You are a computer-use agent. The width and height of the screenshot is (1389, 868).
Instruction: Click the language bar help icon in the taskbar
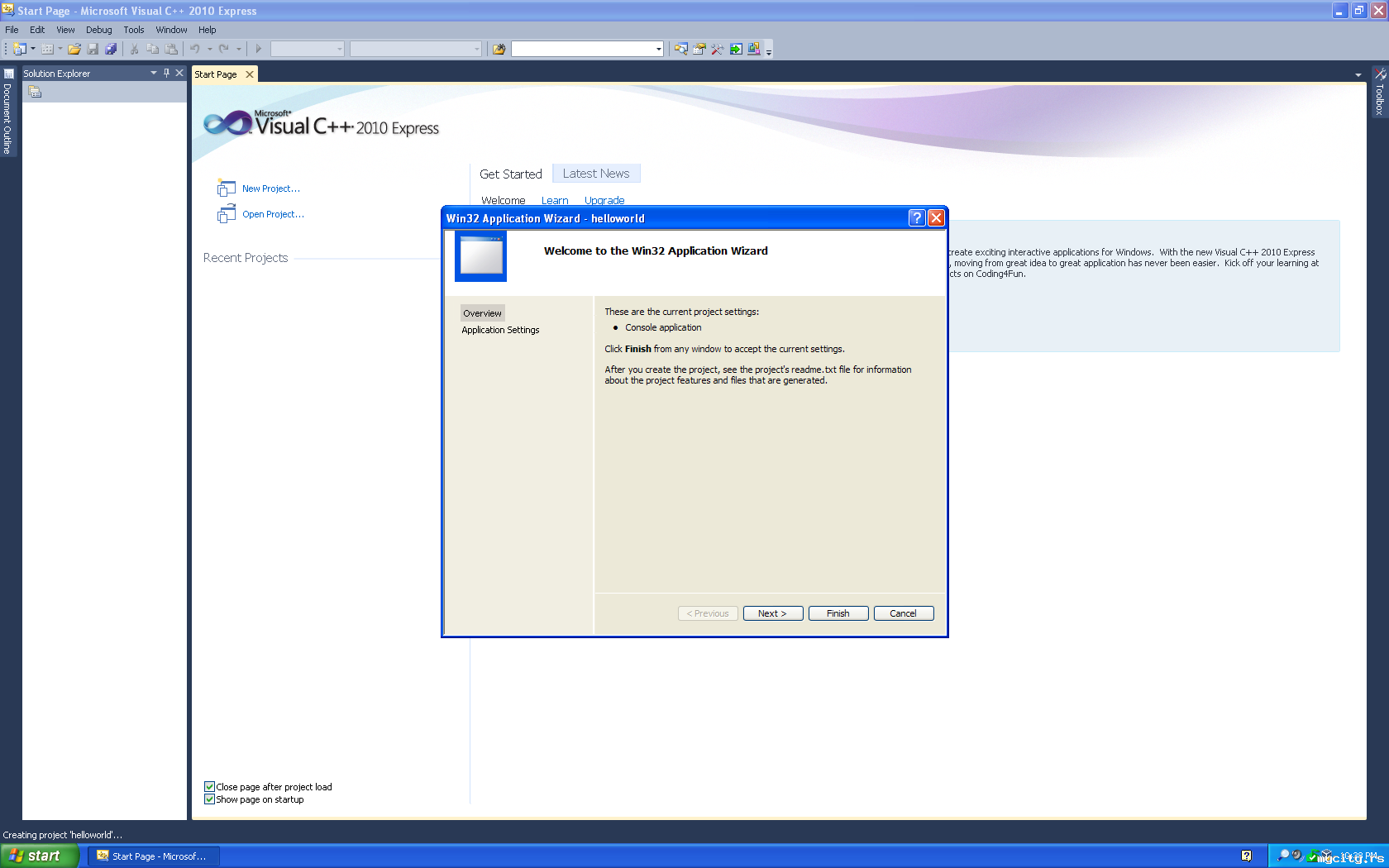1246,856
